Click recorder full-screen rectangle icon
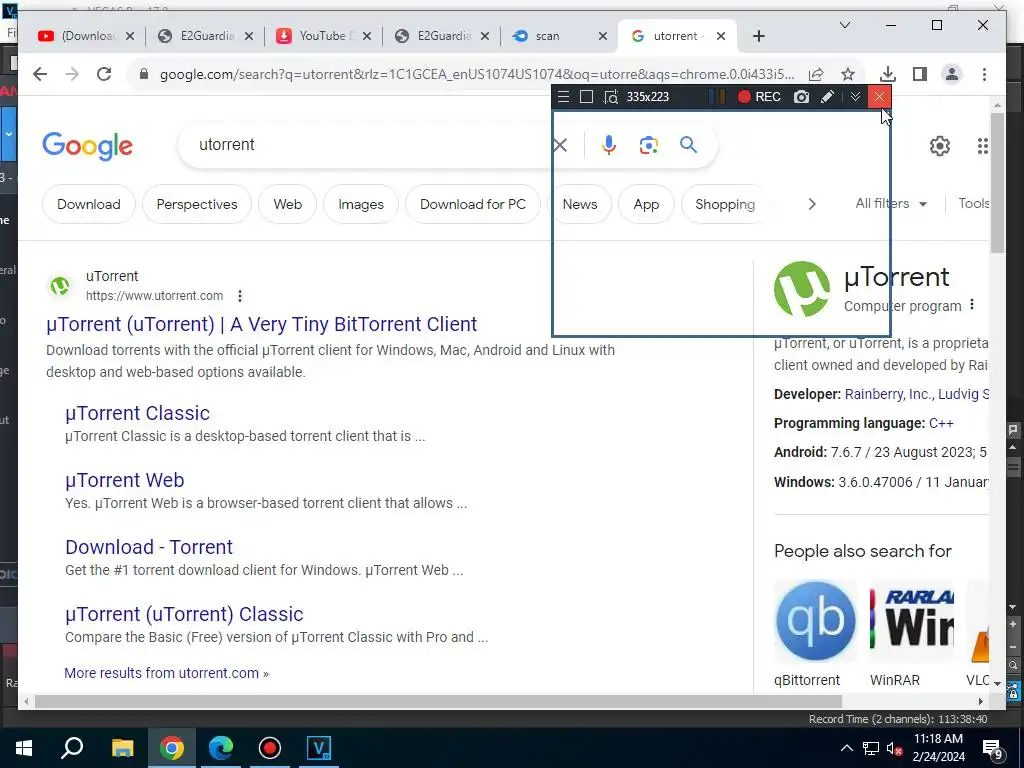Viewport: 1024px width, 768px height. pos(586,97)
